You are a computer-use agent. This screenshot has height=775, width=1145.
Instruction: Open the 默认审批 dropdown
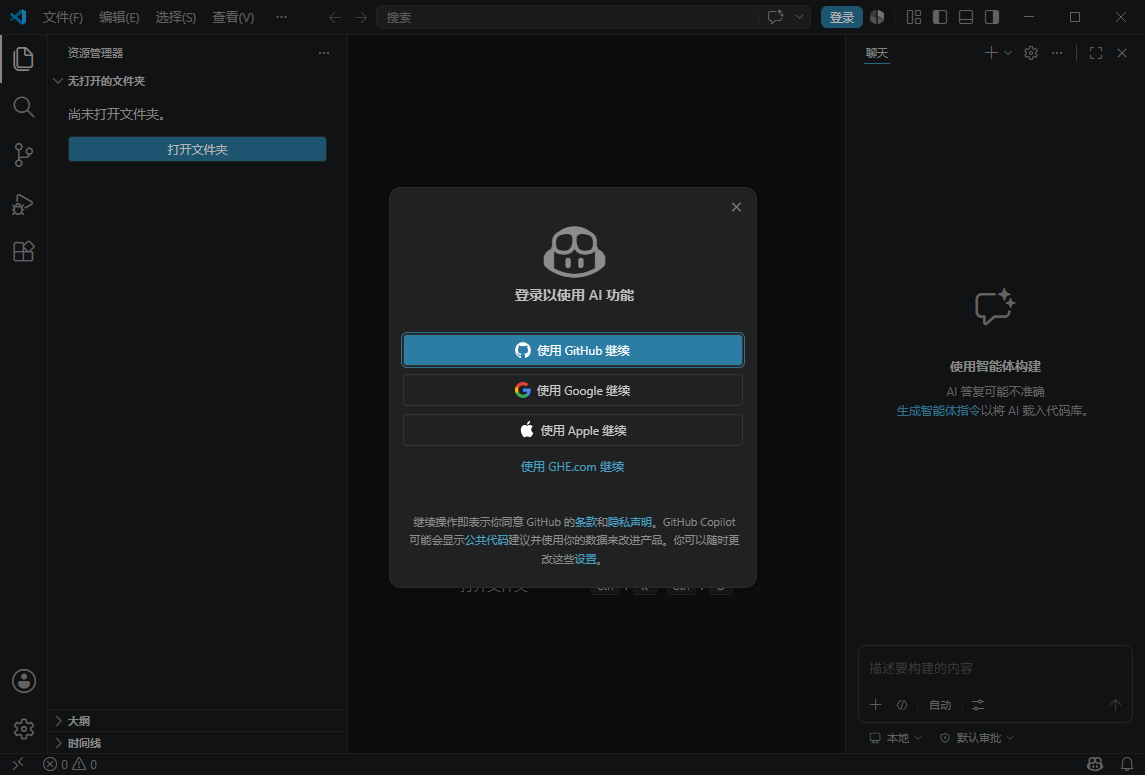[976, 738]
